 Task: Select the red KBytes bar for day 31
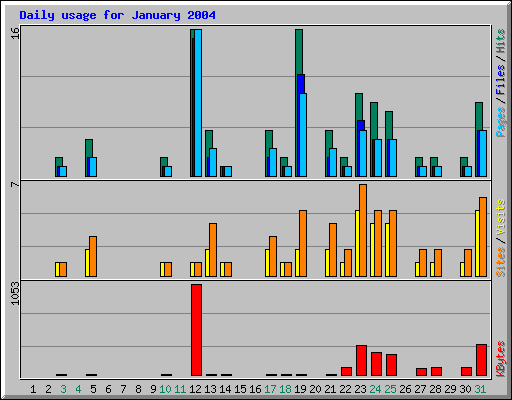(482, 360)
